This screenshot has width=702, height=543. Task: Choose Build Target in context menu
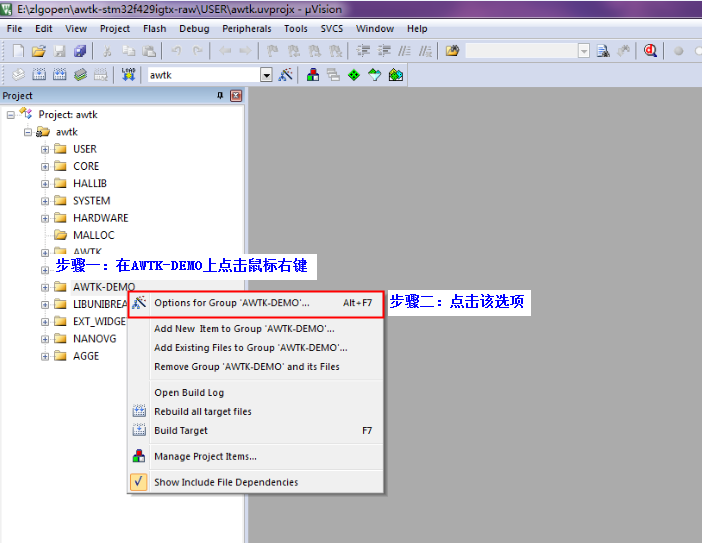256,431
